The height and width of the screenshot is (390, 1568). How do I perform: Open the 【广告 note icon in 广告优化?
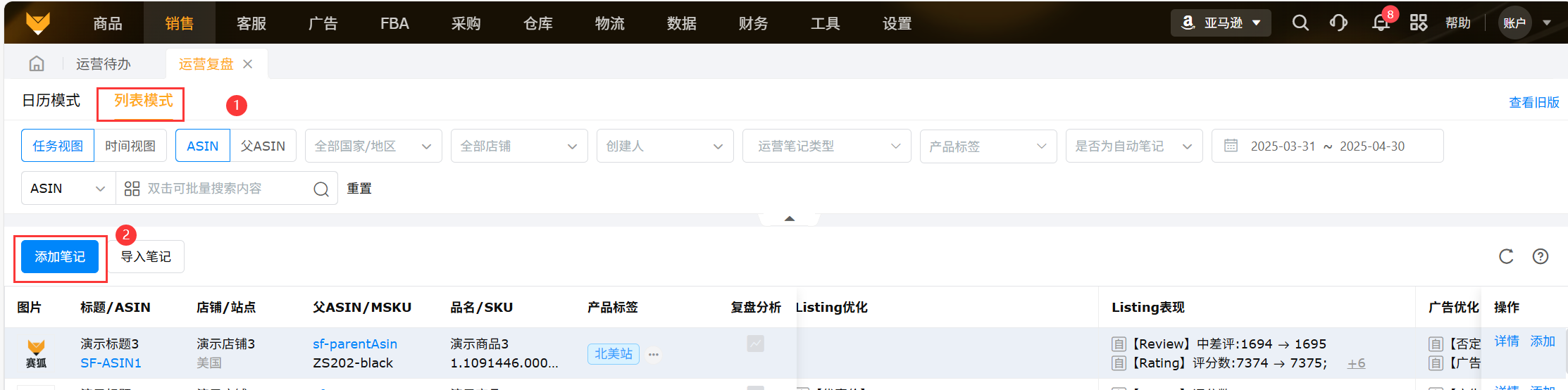pyautogui.click(x=1436, y=363)
